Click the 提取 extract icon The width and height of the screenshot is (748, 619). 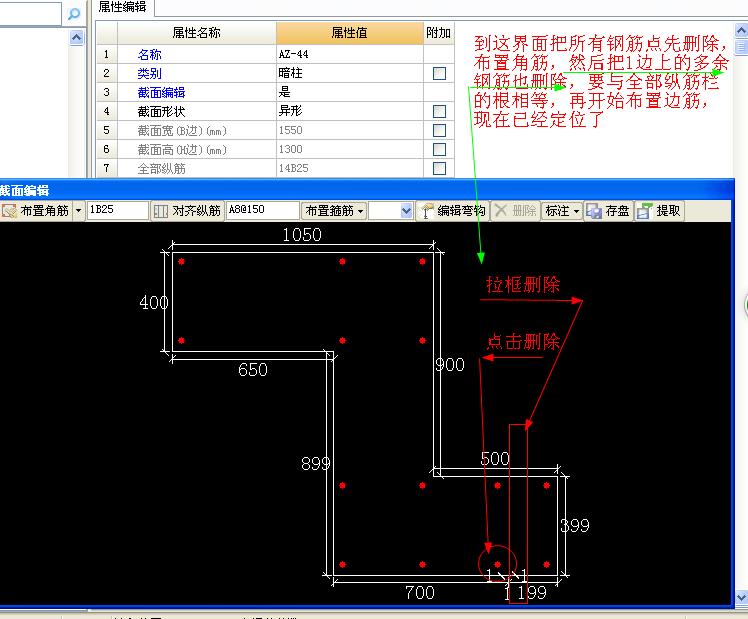click(644, 211)
